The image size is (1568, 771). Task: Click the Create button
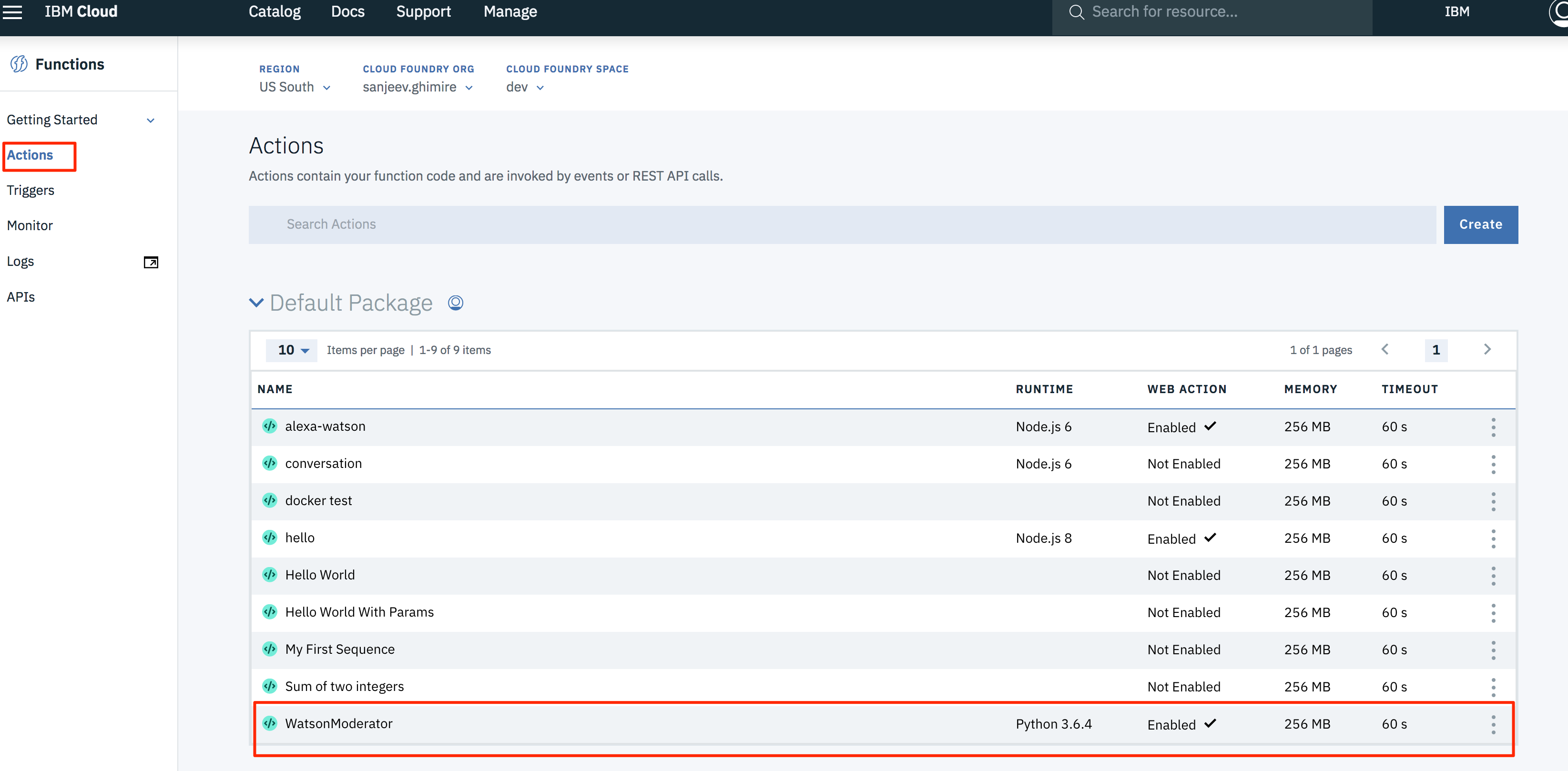(x=1480, y=224)
